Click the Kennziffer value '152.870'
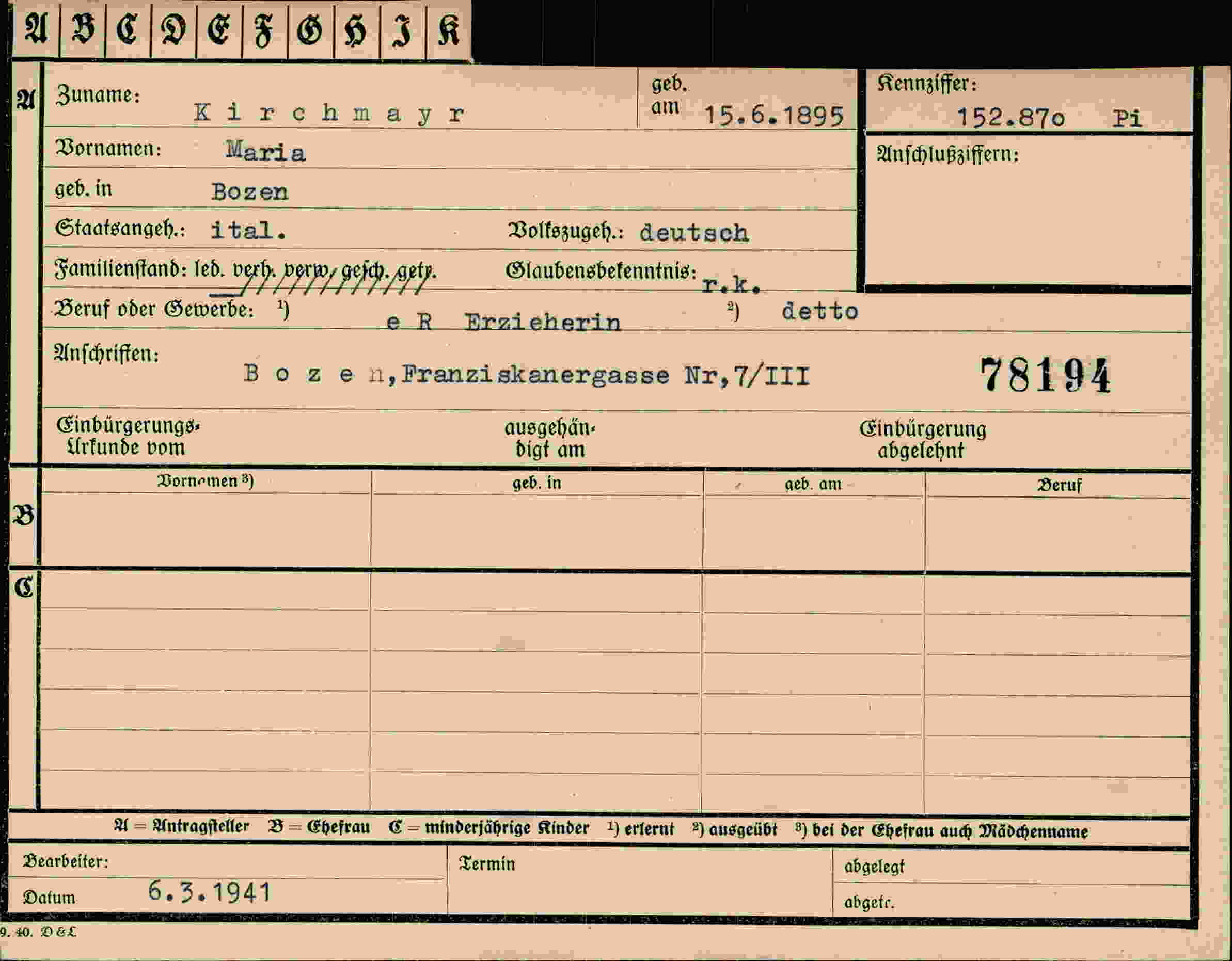The width and height of the screenshot is (1232, 961). coord(1011,118)
